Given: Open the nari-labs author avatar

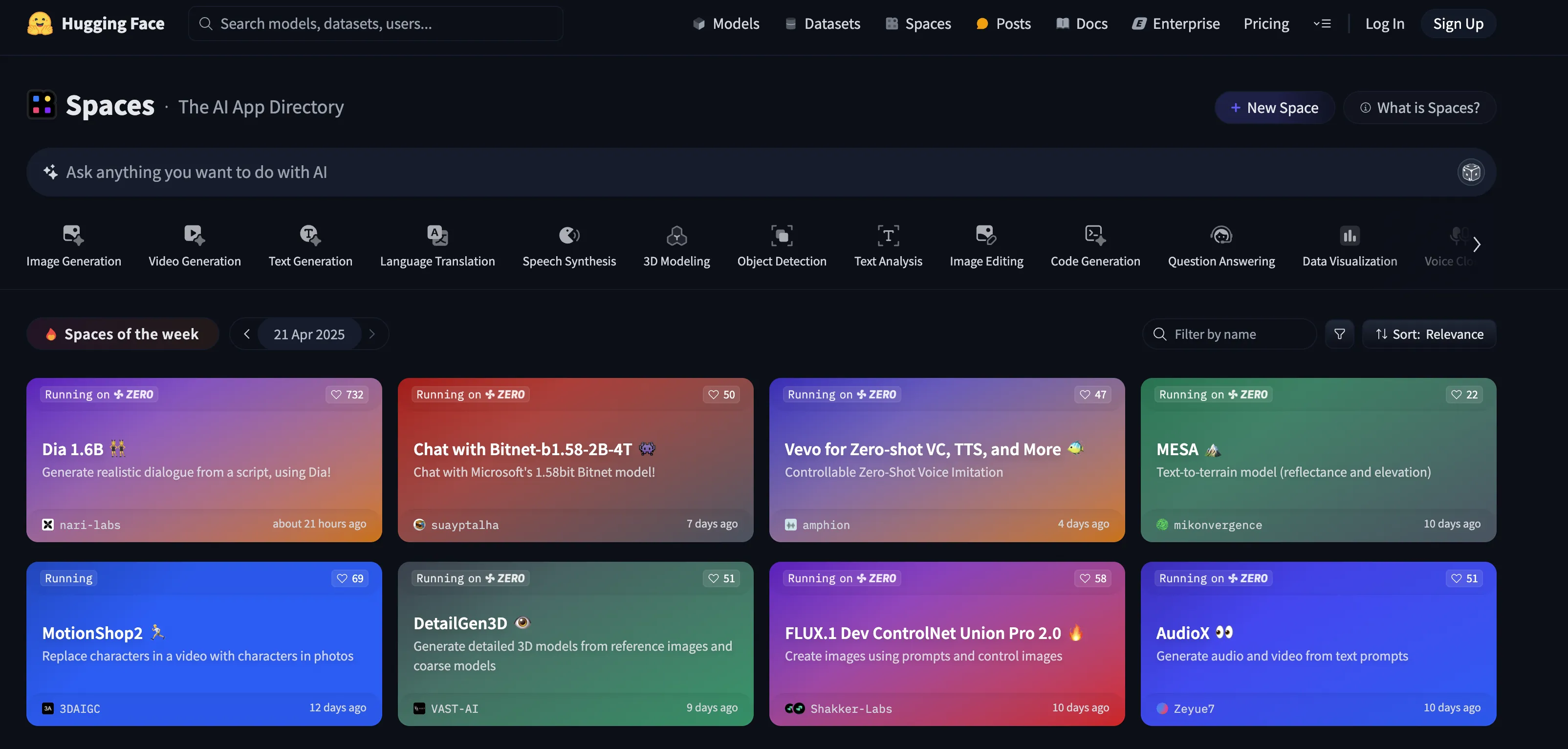Looking at the screenshot, I should click(x=47, y=525).
